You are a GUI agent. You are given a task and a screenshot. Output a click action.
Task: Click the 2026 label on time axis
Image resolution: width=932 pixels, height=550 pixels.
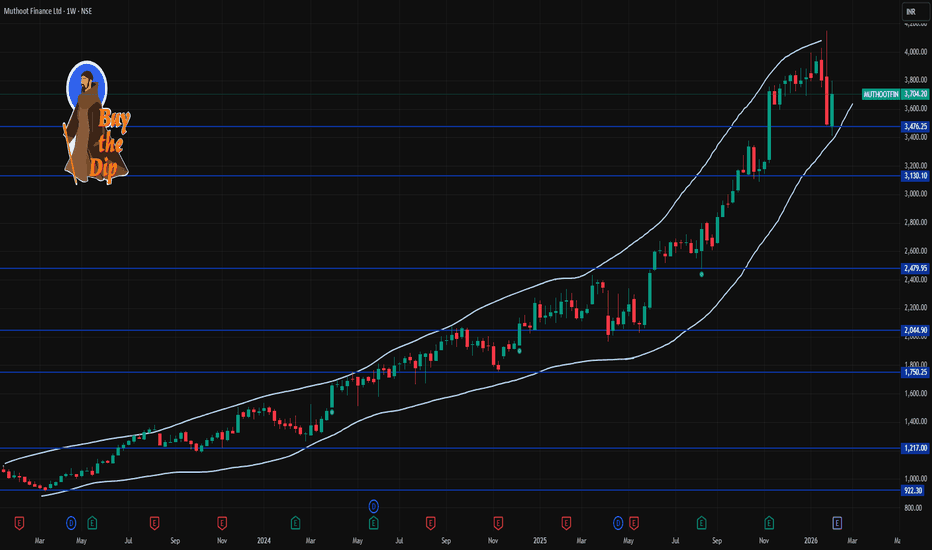[x=811, y=540]
